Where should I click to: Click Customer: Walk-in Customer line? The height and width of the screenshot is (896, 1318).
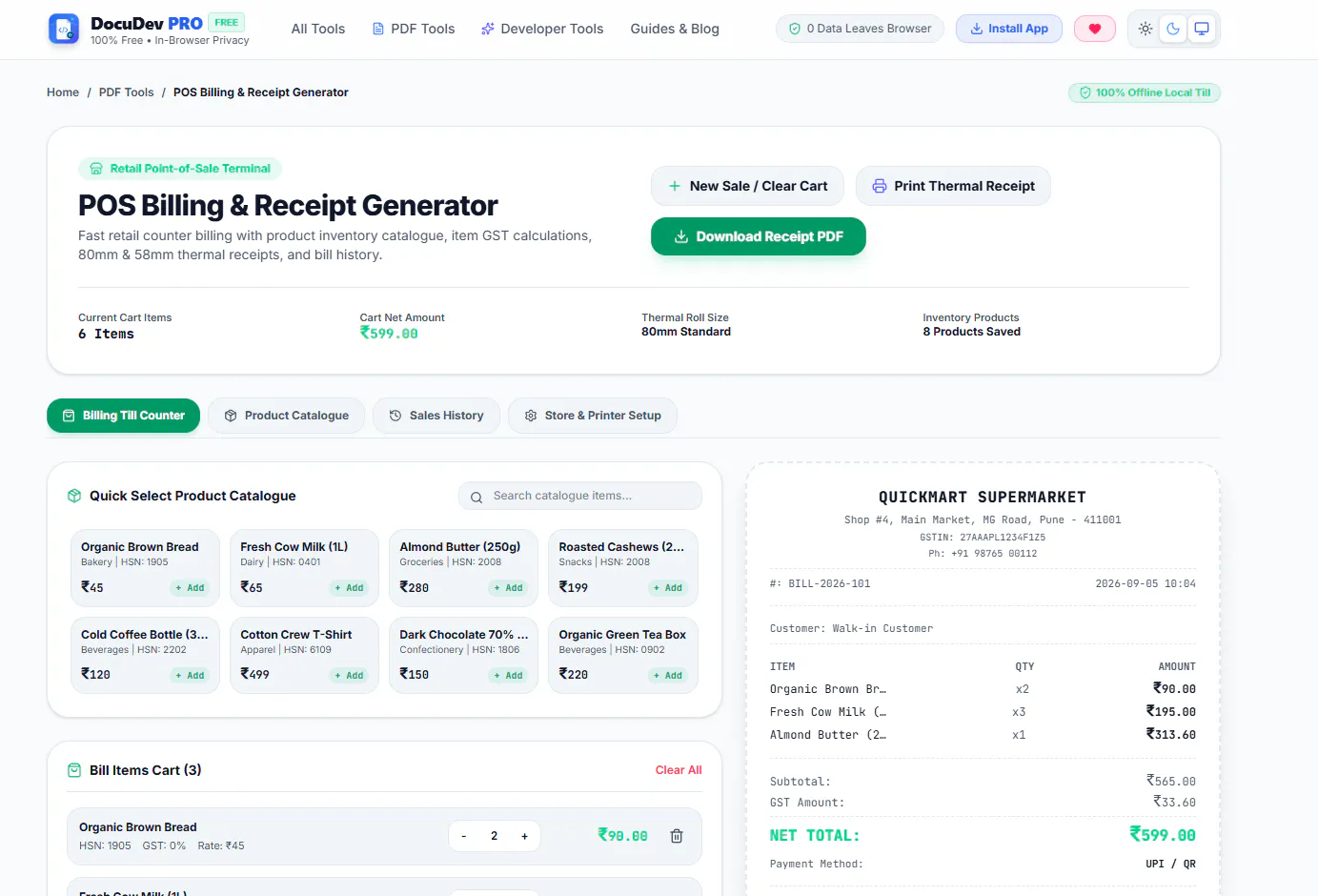[x=851, y=629]
